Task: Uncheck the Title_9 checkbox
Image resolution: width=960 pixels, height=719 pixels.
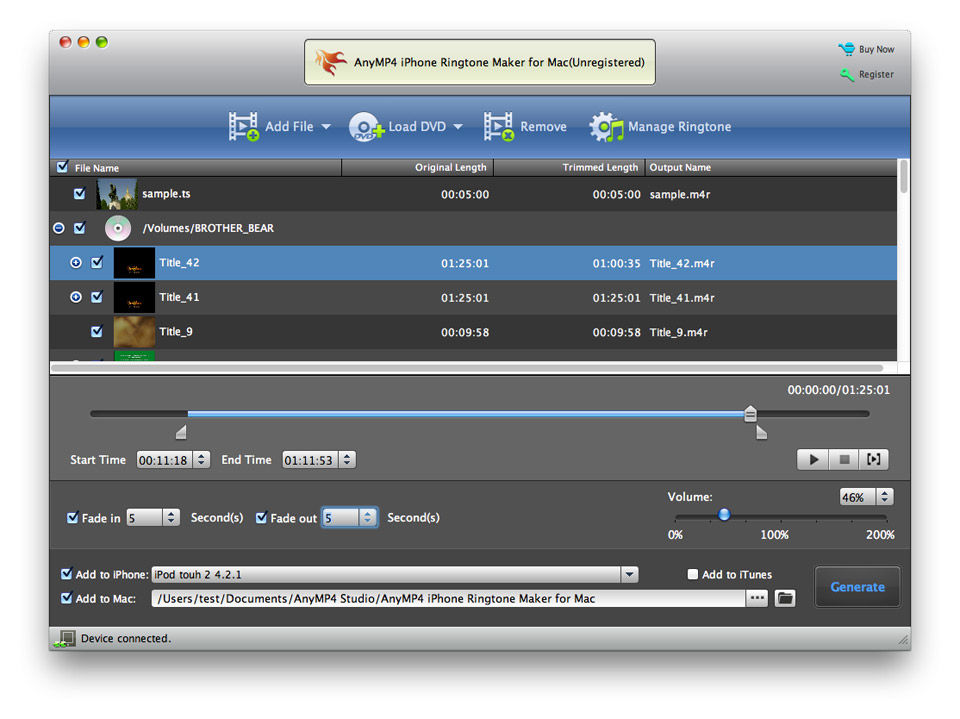Action: [97, 331]
